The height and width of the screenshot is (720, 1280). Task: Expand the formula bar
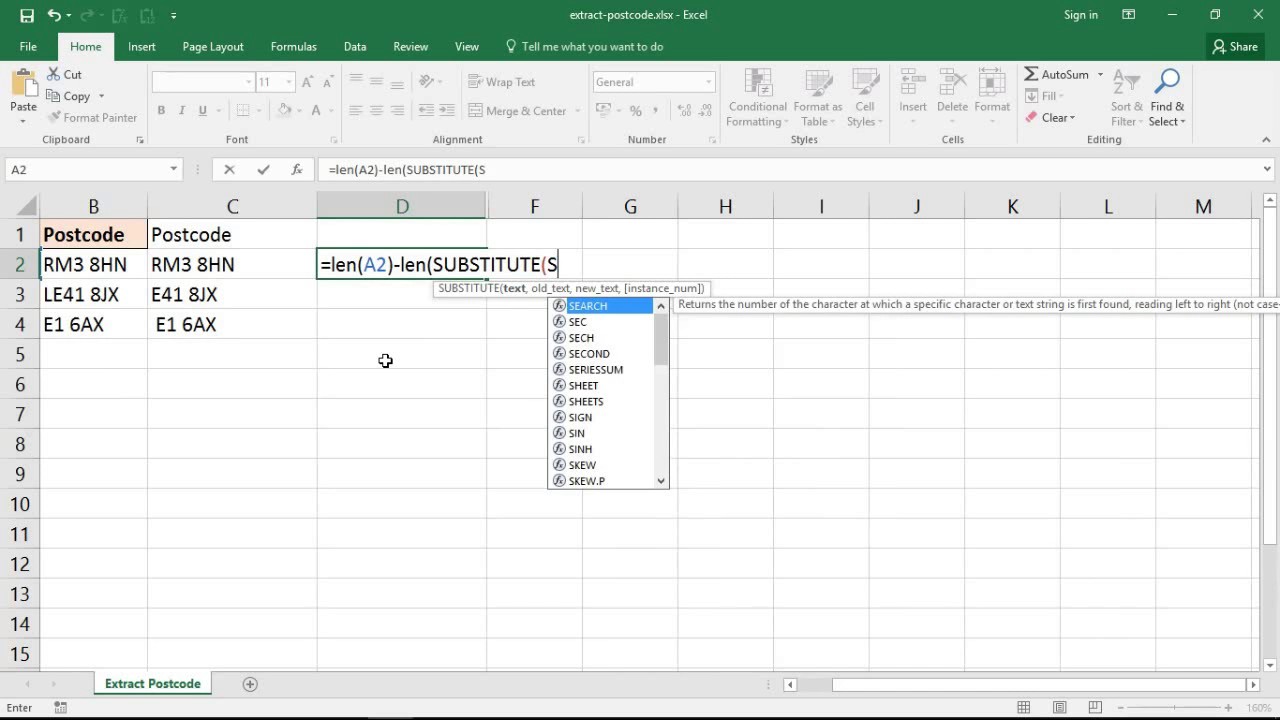[1267, 170]
